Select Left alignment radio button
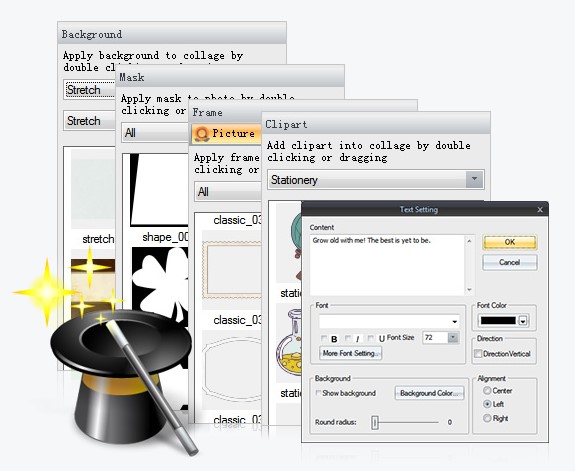575x471 pixels. [487, 404]
